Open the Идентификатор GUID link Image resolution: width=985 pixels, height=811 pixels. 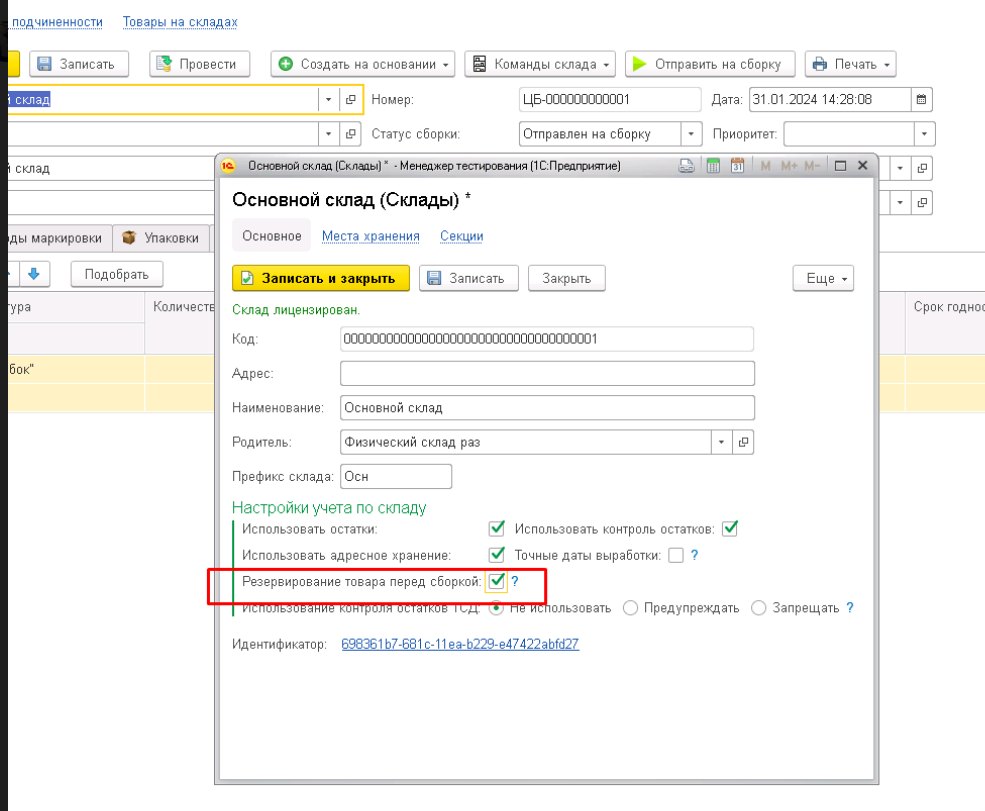(460, 644)
